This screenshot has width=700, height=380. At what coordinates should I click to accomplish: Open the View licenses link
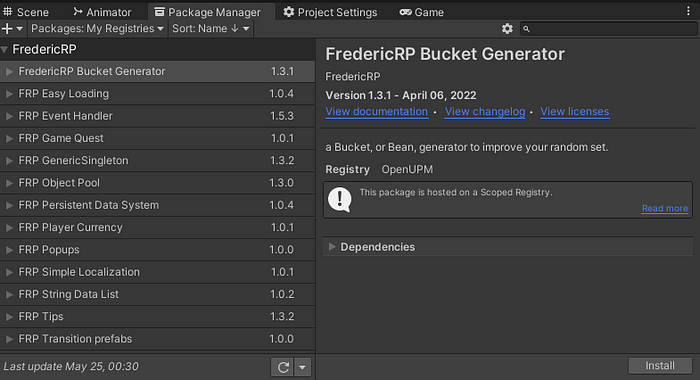[x=575, y=112]
